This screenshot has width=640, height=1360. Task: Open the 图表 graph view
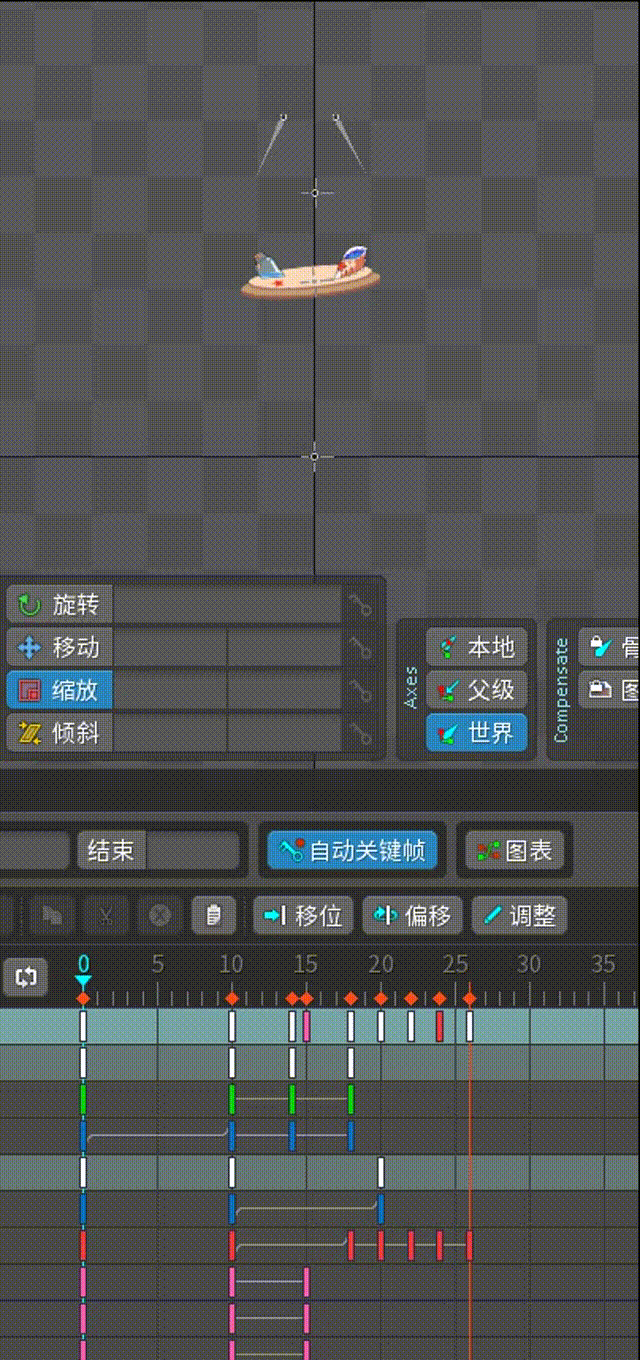[x=514, y=851]
